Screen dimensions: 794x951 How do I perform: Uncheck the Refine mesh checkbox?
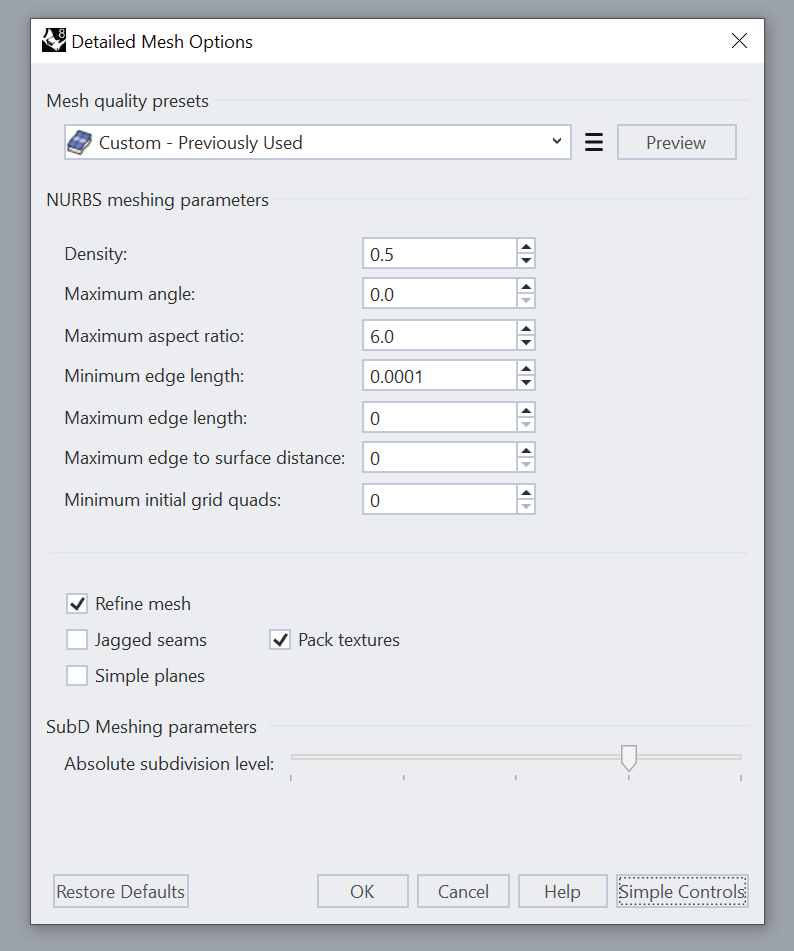pyautogui.click(x=77, y=604)
